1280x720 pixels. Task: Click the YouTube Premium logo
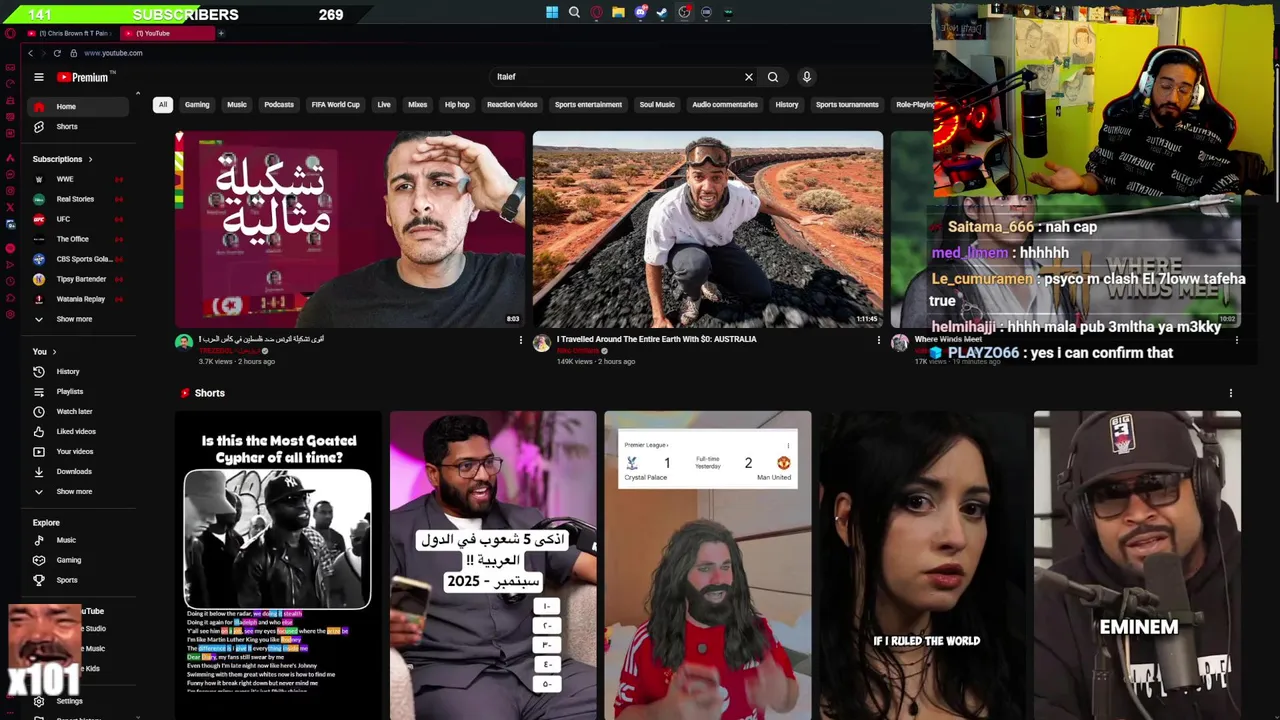click(83, 77)
